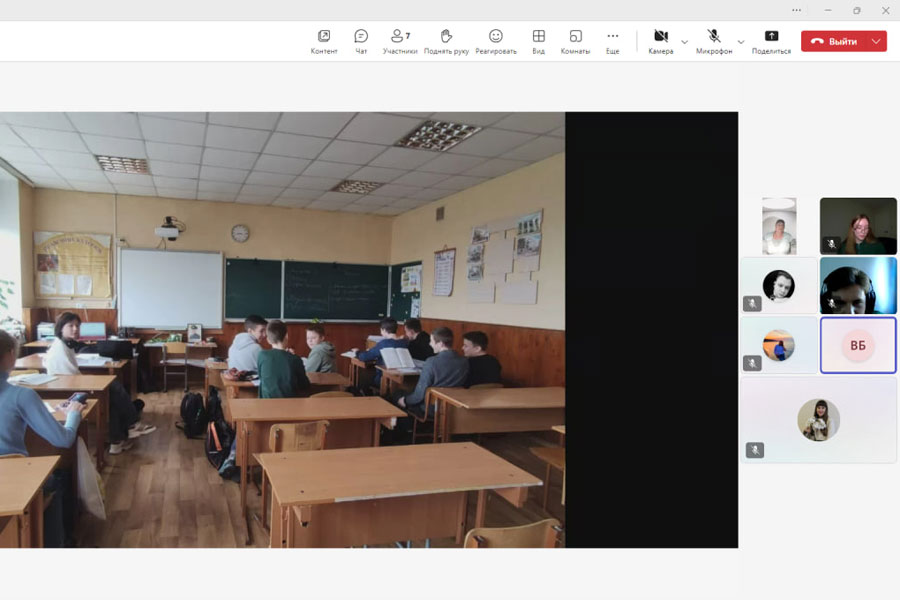The height and width of the screenshot is (600, 900).
Task: Select the ВБ participant tile
Action: [x=858, y=345]
